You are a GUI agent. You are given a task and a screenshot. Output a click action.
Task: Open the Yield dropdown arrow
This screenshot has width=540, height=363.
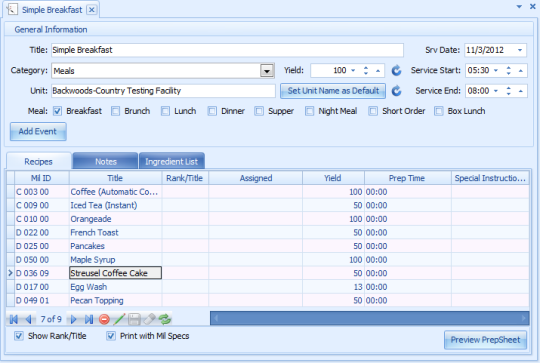[x=353, y=71]
